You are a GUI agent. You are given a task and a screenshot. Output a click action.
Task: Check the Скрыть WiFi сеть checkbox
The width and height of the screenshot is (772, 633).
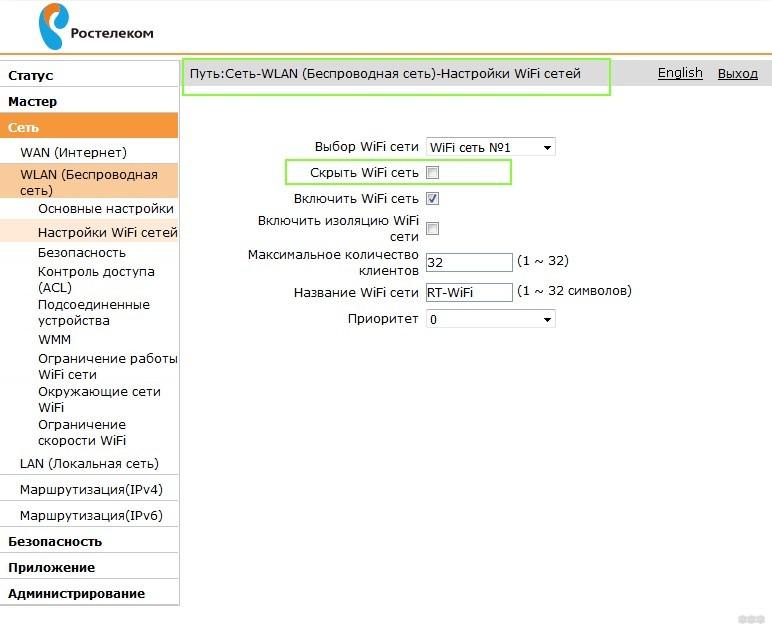point(432,173)
